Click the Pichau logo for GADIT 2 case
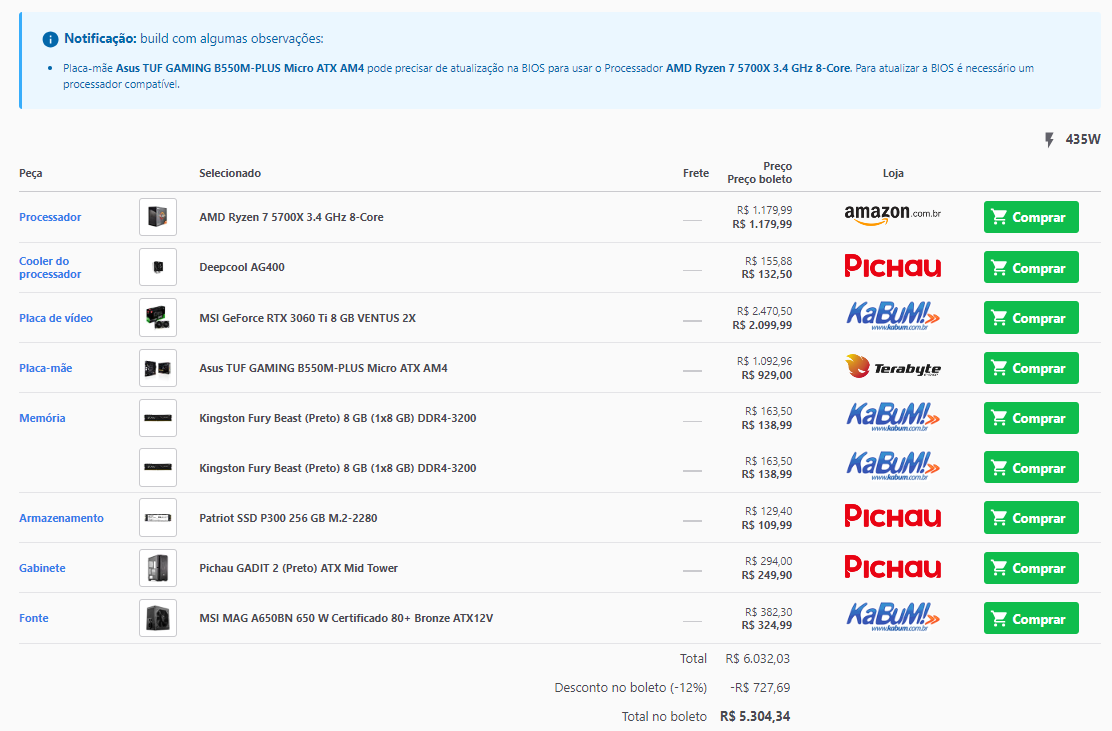 (x=893, y=567)
